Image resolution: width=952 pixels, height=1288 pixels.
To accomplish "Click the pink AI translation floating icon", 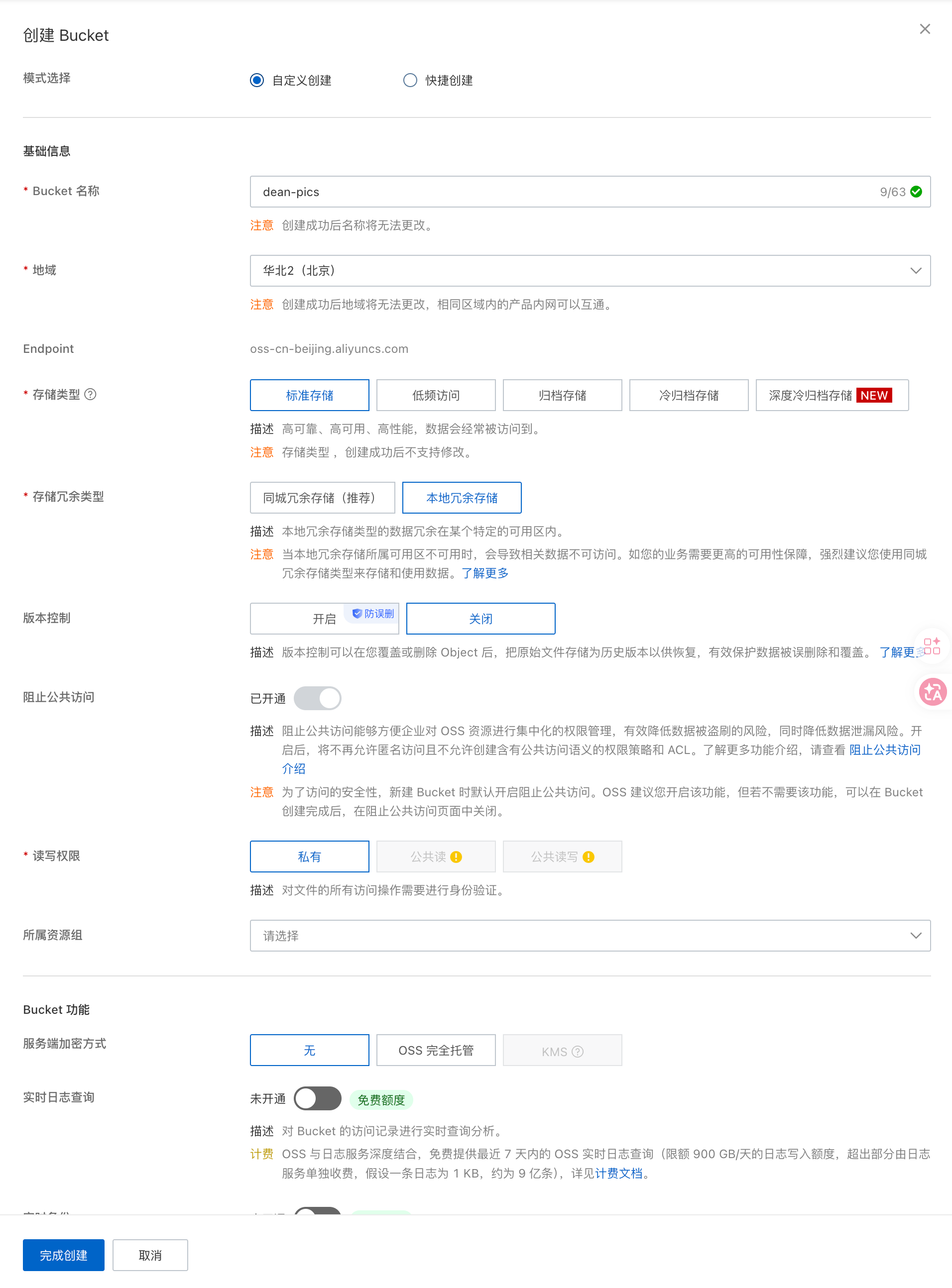I will pos(934,692).
